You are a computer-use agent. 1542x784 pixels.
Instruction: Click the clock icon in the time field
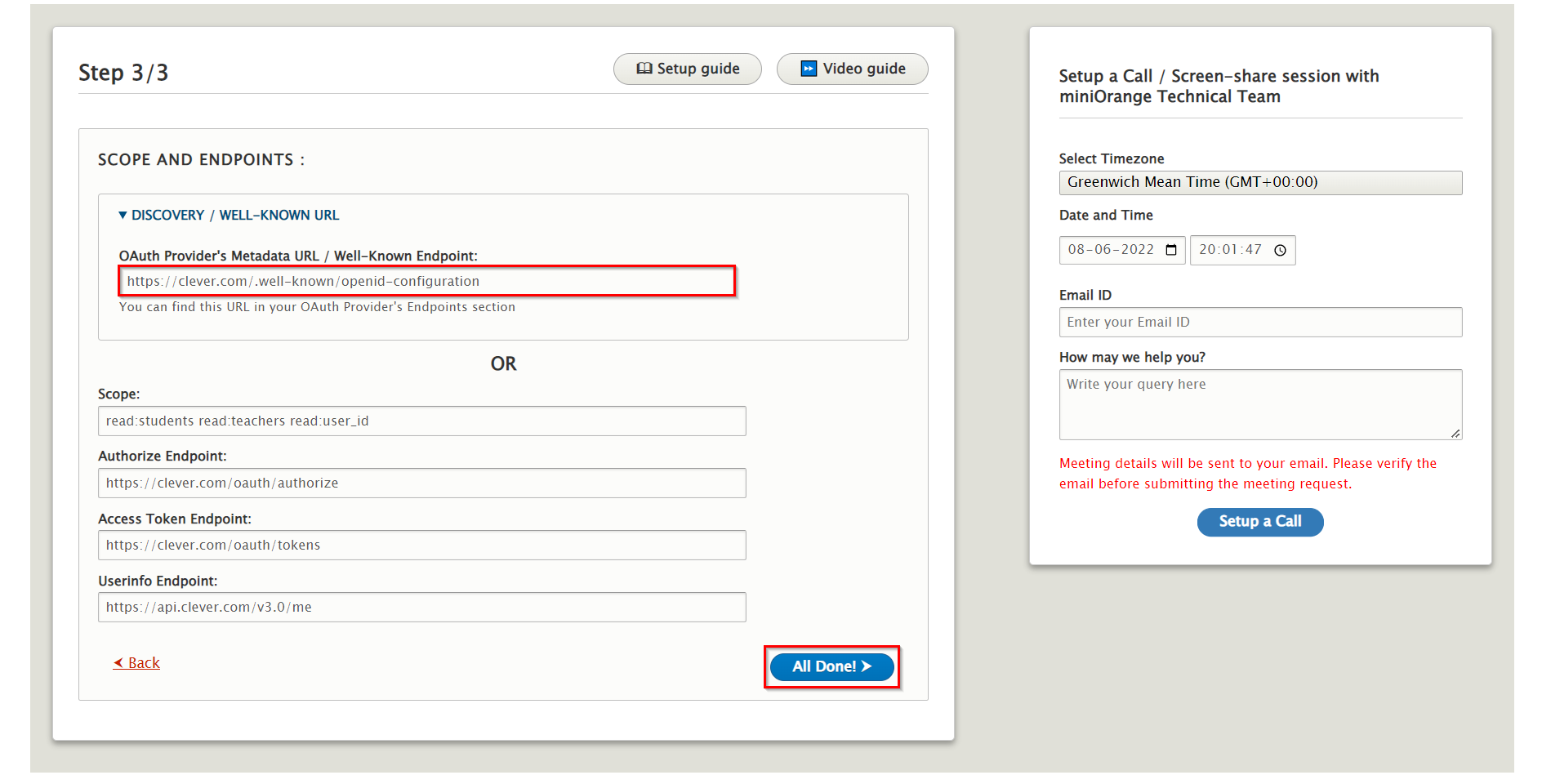pyautogui.click(x=1280, y=250)
